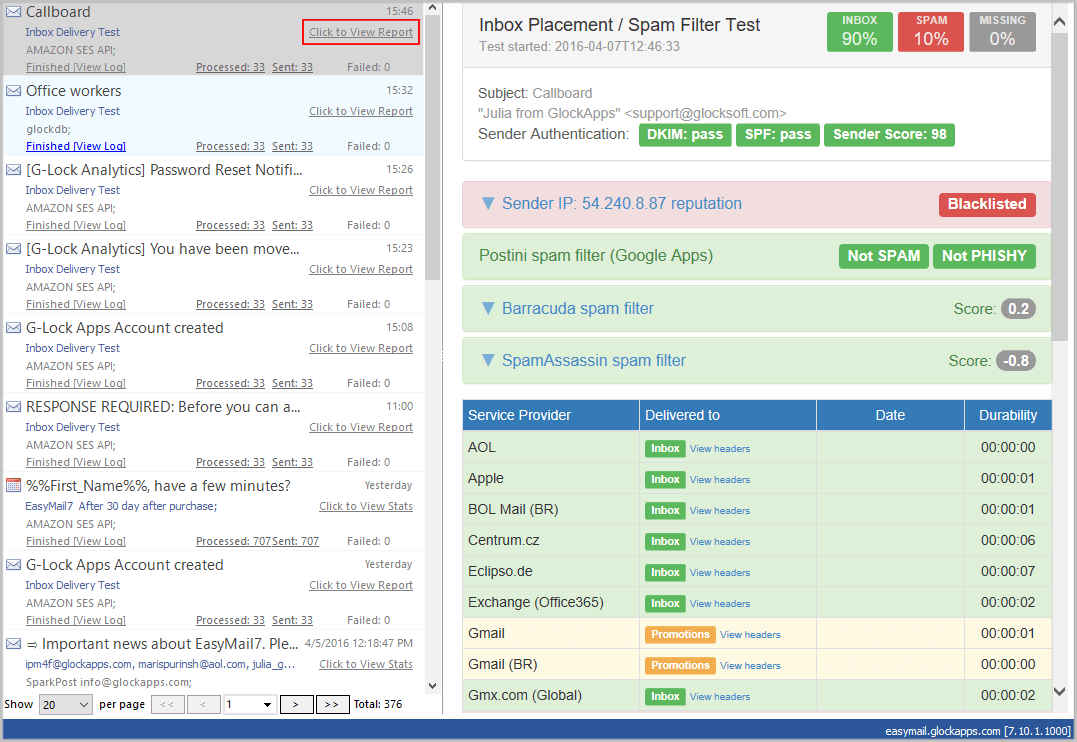Screen dimensions: 1077x742
Task: Click SpamAssassin score -0.8 badge
Action: pos(1016,361)
